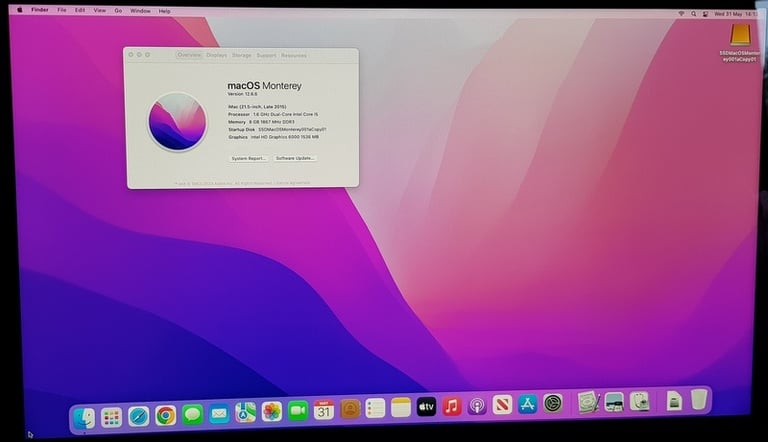Click the Graphics Intel HD Graphics 6000 line
This screenshot has width=768, height=442.
tap(273, 137)
